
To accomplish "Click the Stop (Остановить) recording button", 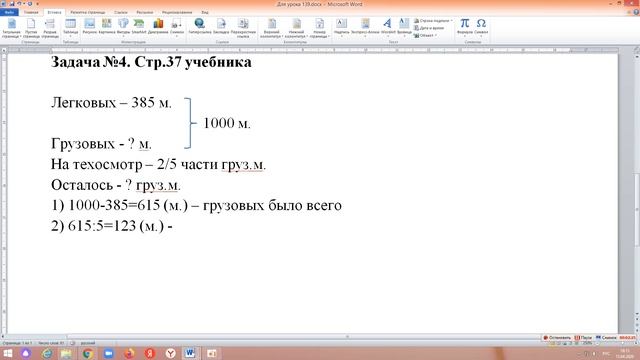I will [557, 338].
